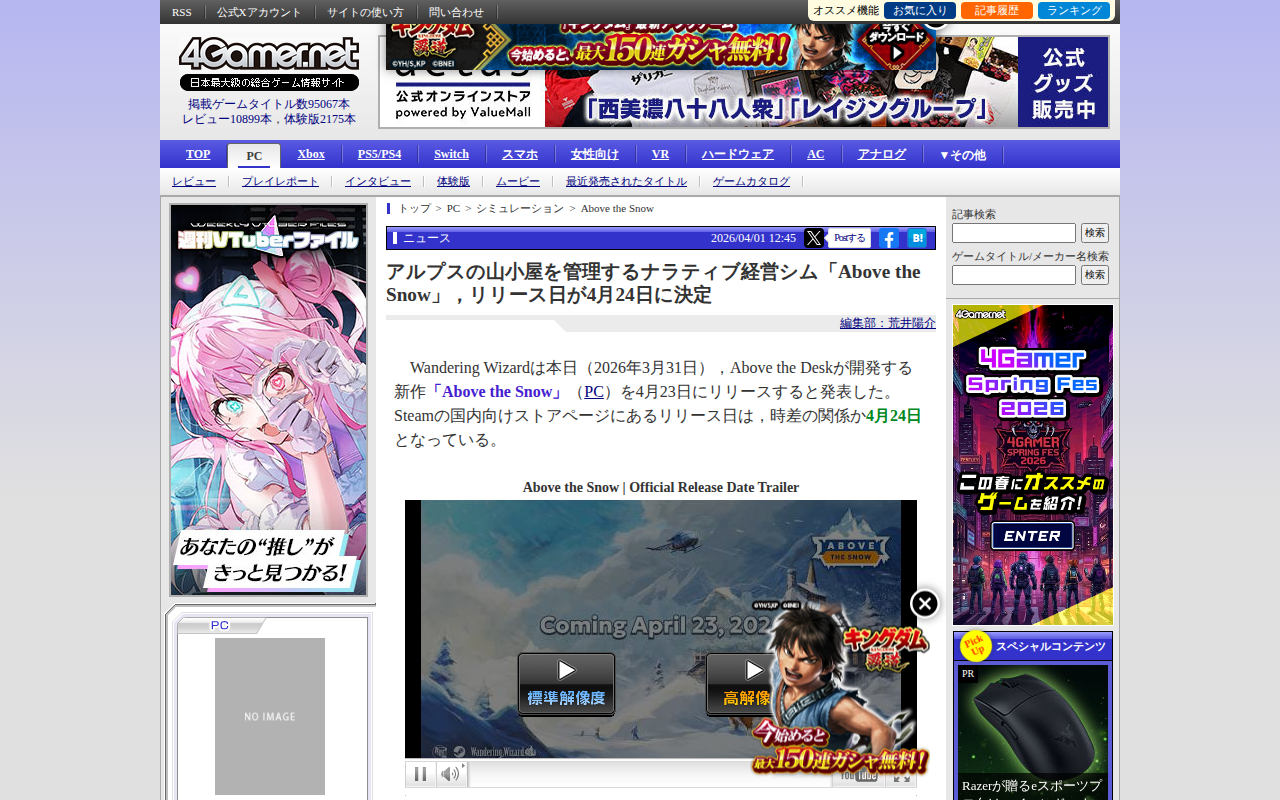Pause the trailer video
1280x800 pixels.
click(x=421, y=774)
